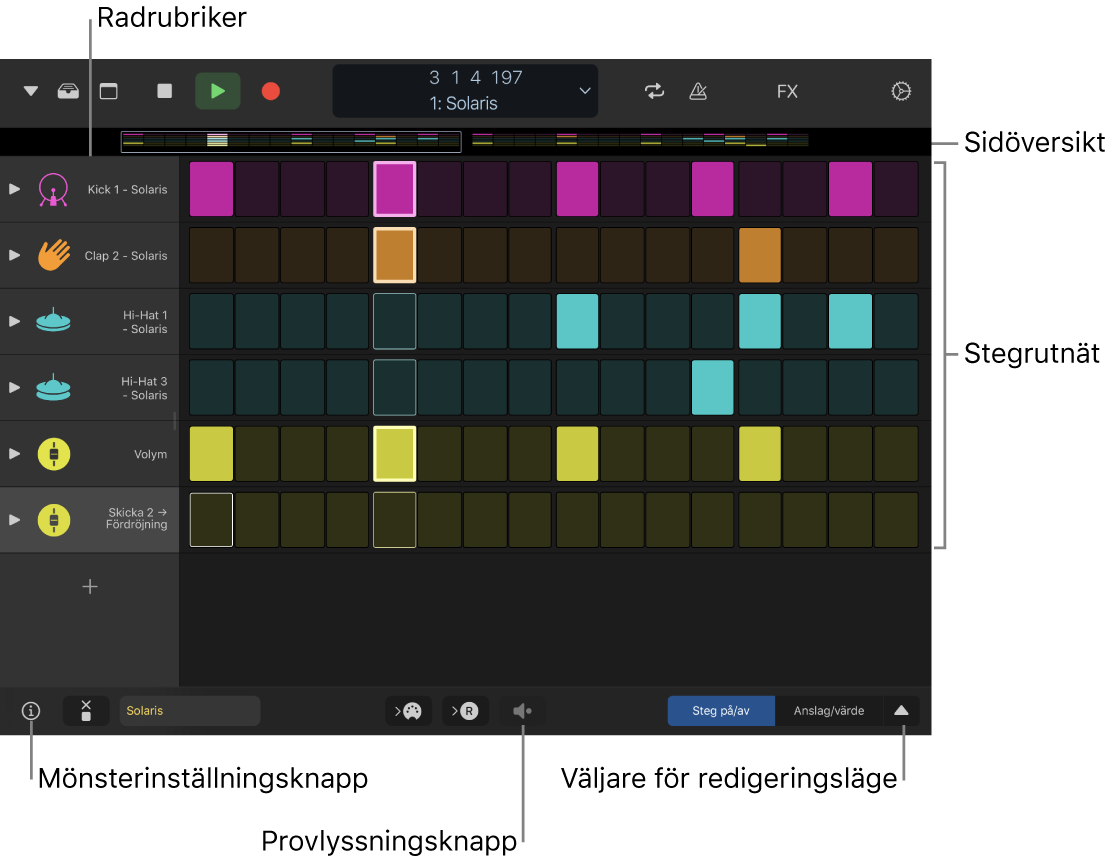Image resolution: width=1120 pixels, height=865 pixels.
Task: Toggle empty step 2 in Hi-Hat 1 row
Action: pyautogui.click(x=257, y=321)
